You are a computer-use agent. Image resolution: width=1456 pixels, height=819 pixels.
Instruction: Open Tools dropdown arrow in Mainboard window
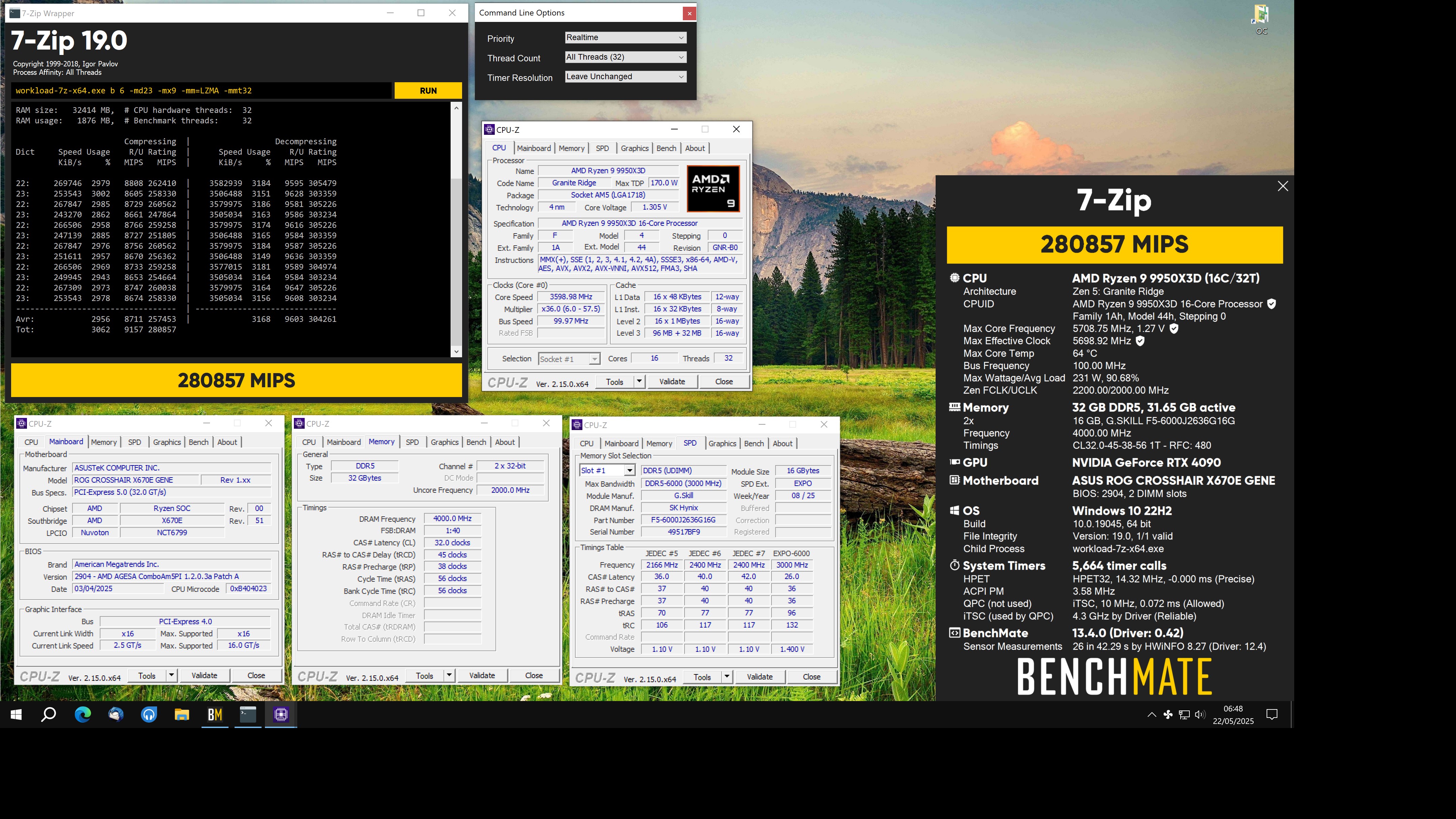coord(171,675)
